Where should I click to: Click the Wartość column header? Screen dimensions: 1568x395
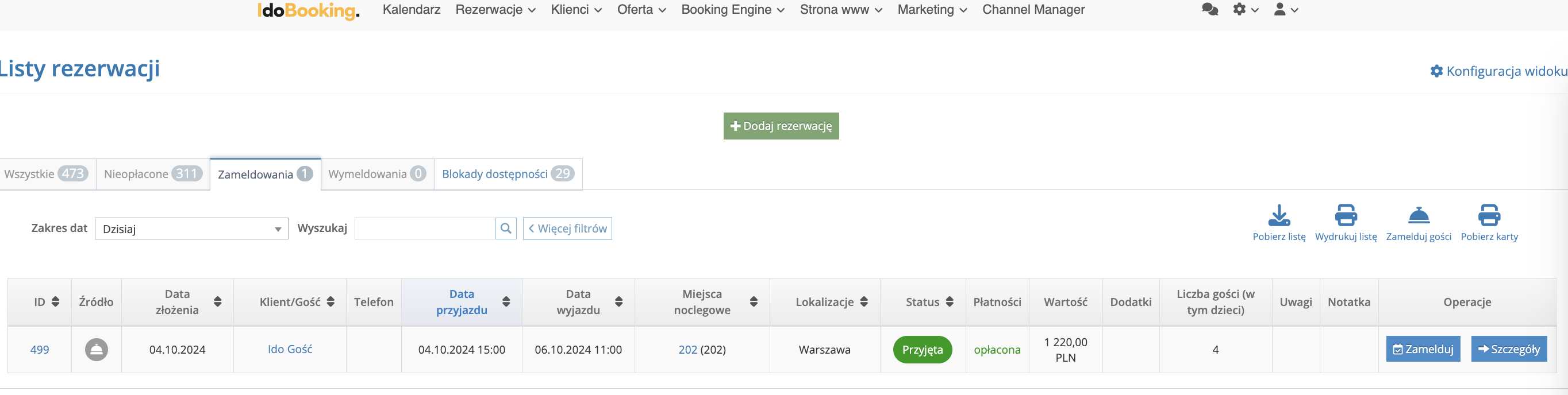click(x=1065, y=301)
